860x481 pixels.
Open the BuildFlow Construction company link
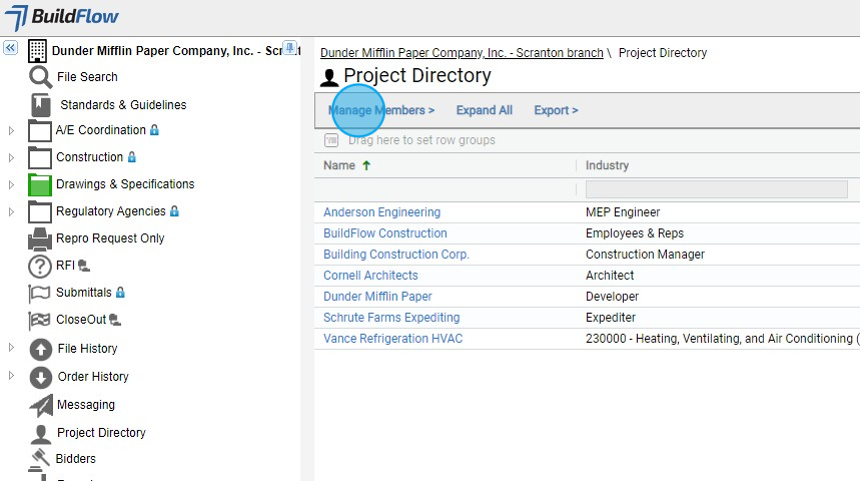click(385, 233)
